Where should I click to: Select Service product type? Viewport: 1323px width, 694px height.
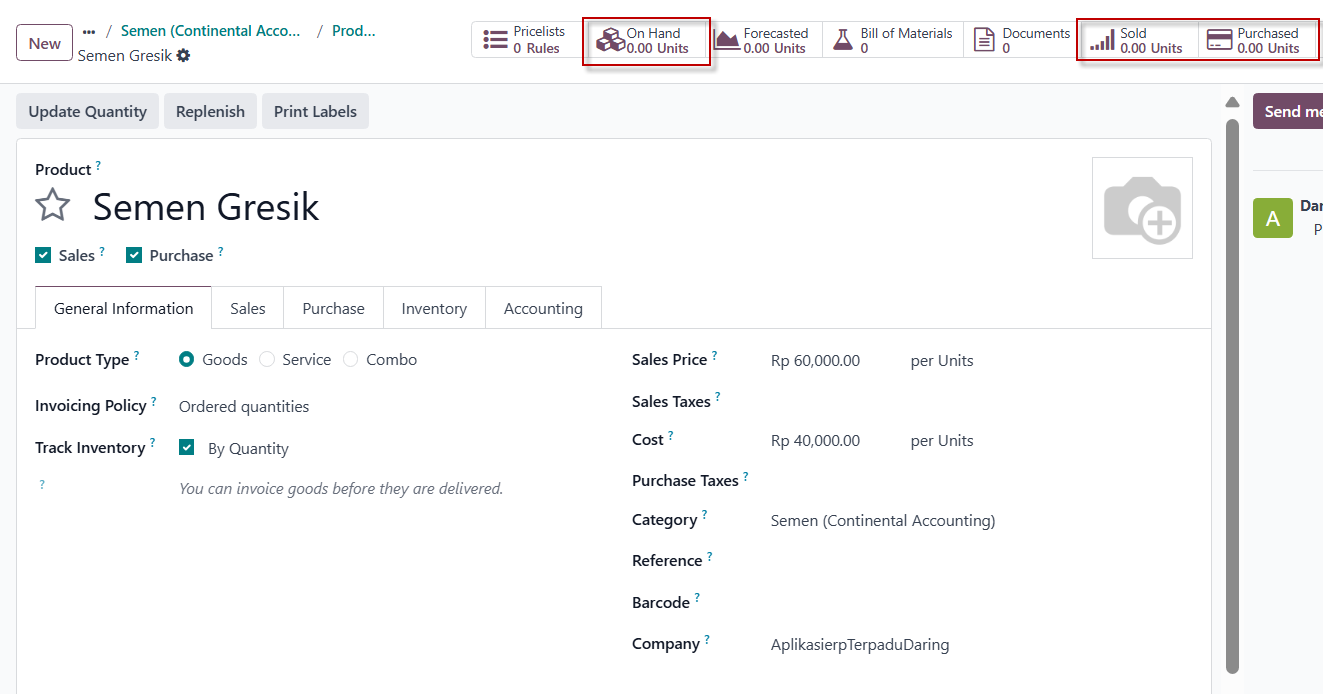pos(266,359)
